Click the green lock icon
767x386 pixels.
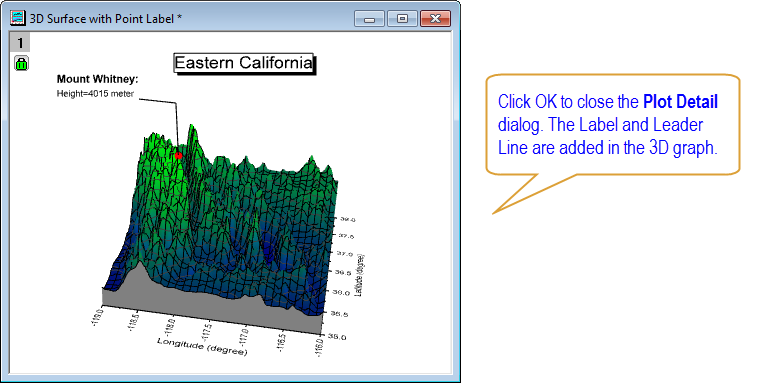click(x=21, y=63)
